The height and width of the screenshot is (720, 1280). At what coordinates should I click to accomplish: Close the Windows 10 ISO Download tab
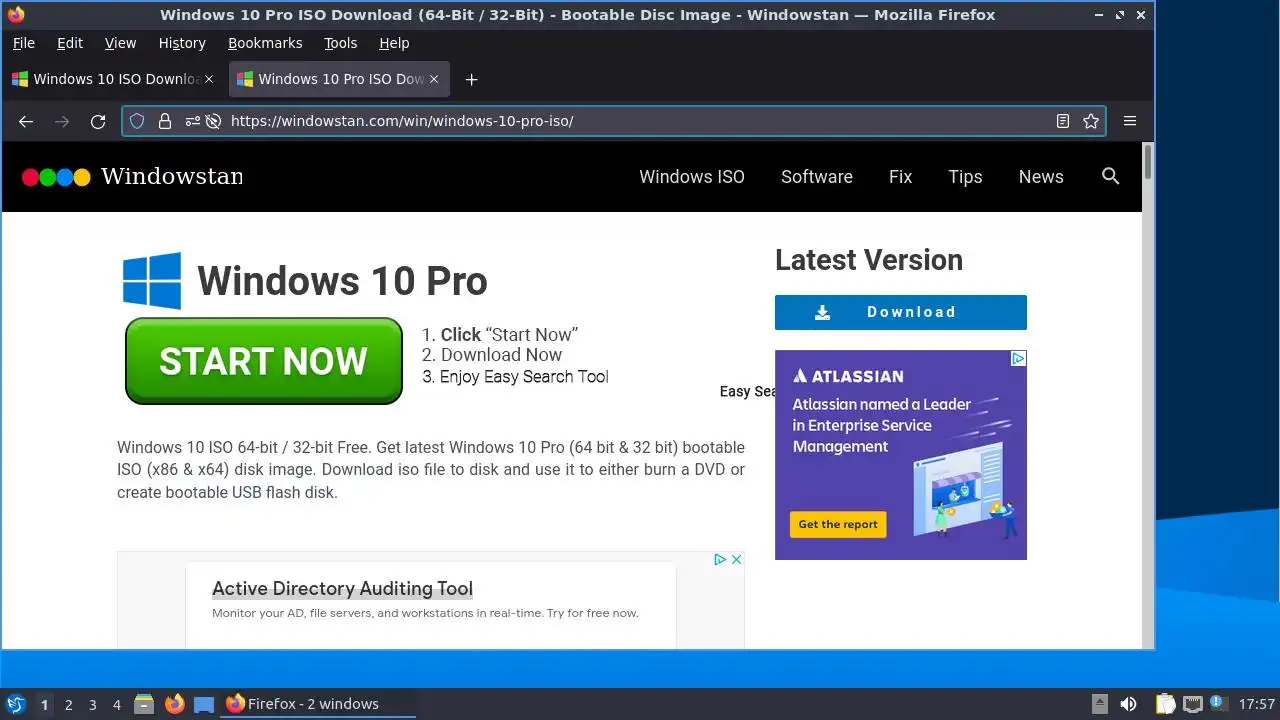(208, 79)
